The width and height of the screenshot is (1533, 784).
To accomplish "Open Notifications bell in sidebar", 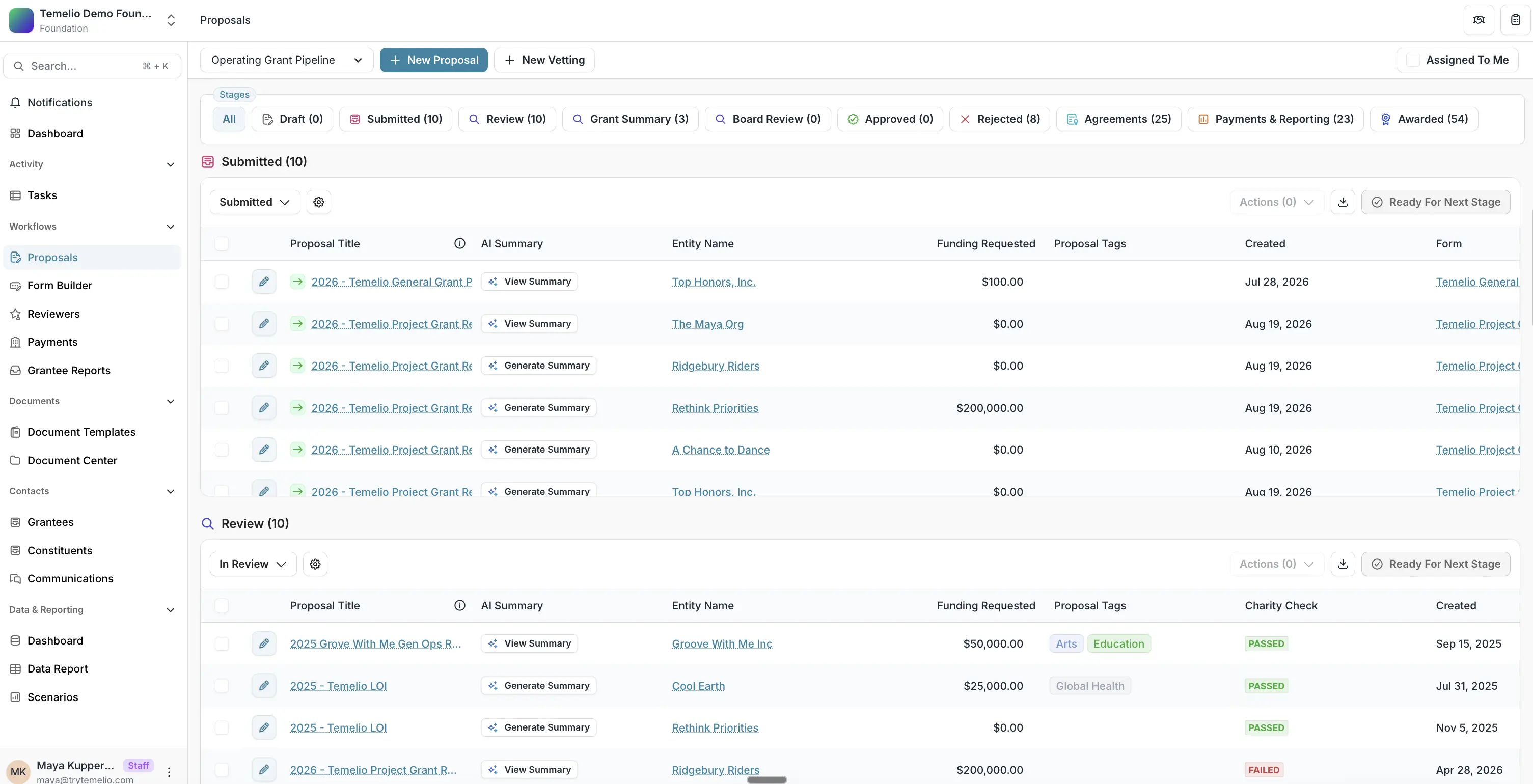I will coord(15,102).
